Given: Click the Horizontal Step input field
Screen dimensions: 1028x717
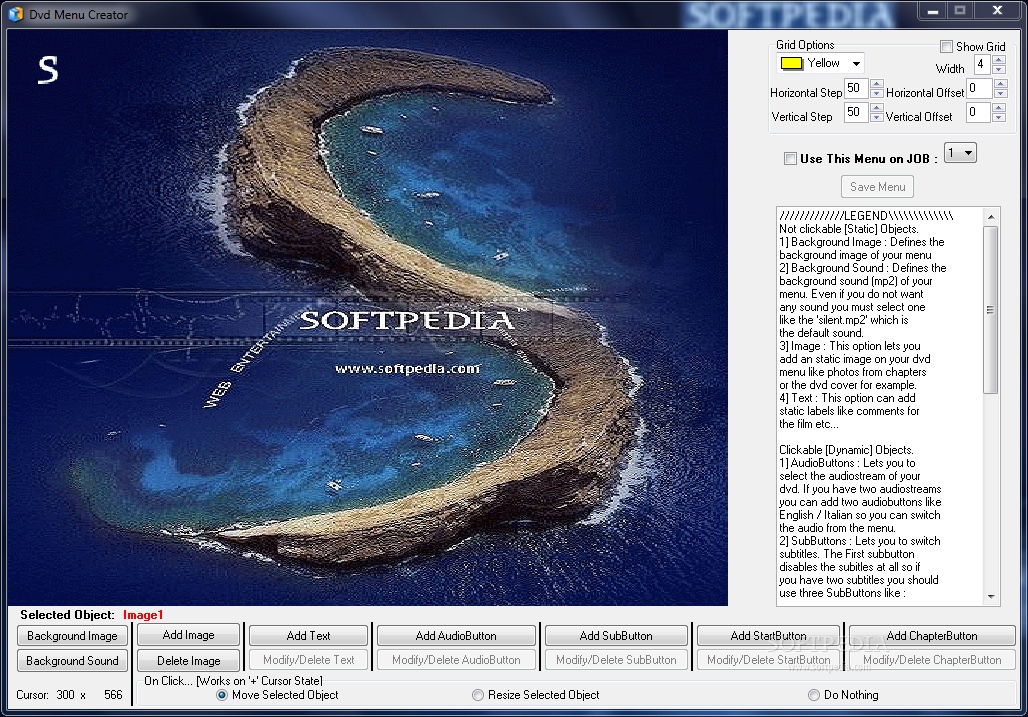Looking at the screenshot, I should click(x=856, y=88).
